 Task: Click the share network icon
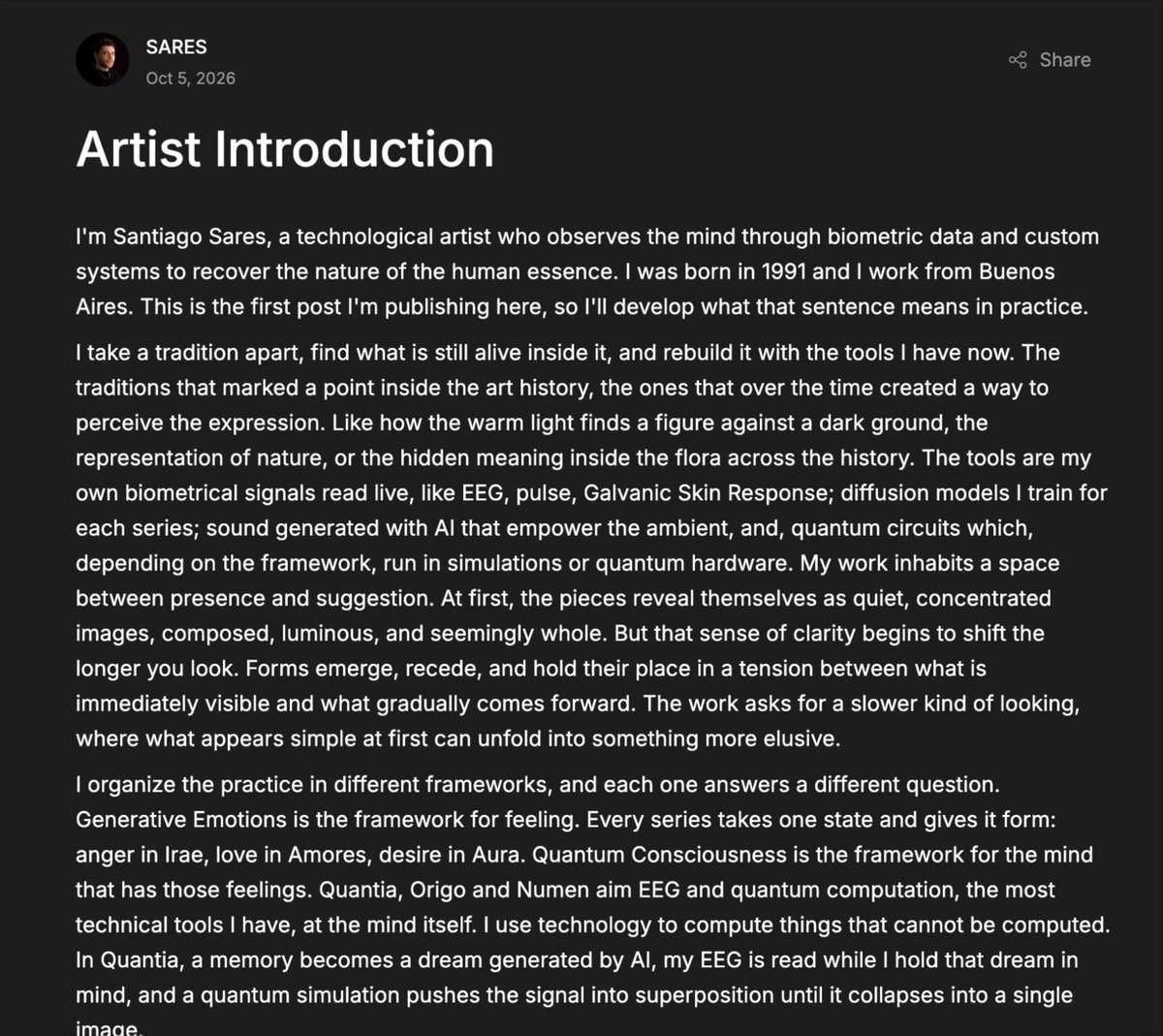coord(1018,60)
